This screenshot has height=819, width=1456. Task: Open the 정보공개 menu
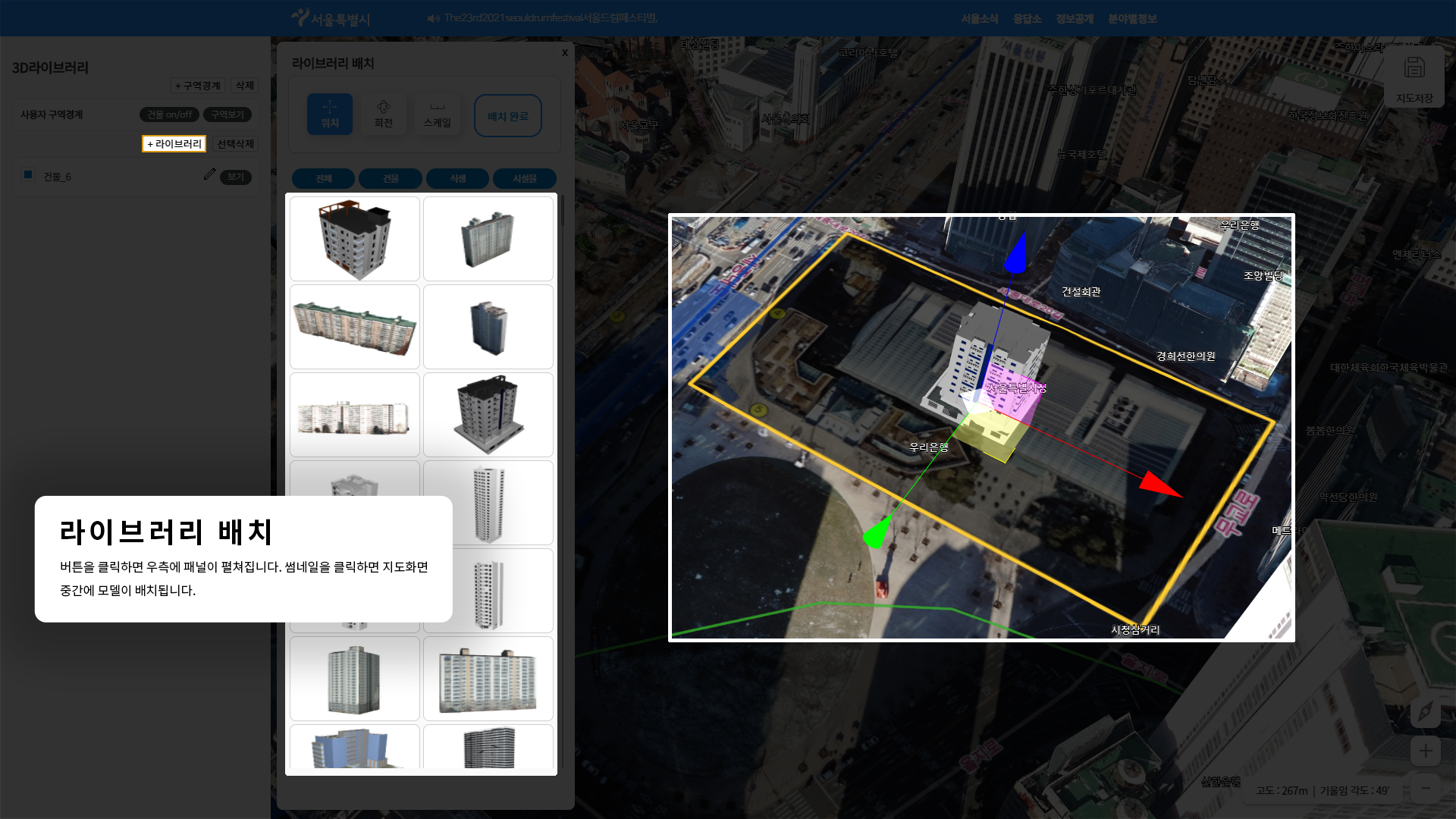(1075, 19)
